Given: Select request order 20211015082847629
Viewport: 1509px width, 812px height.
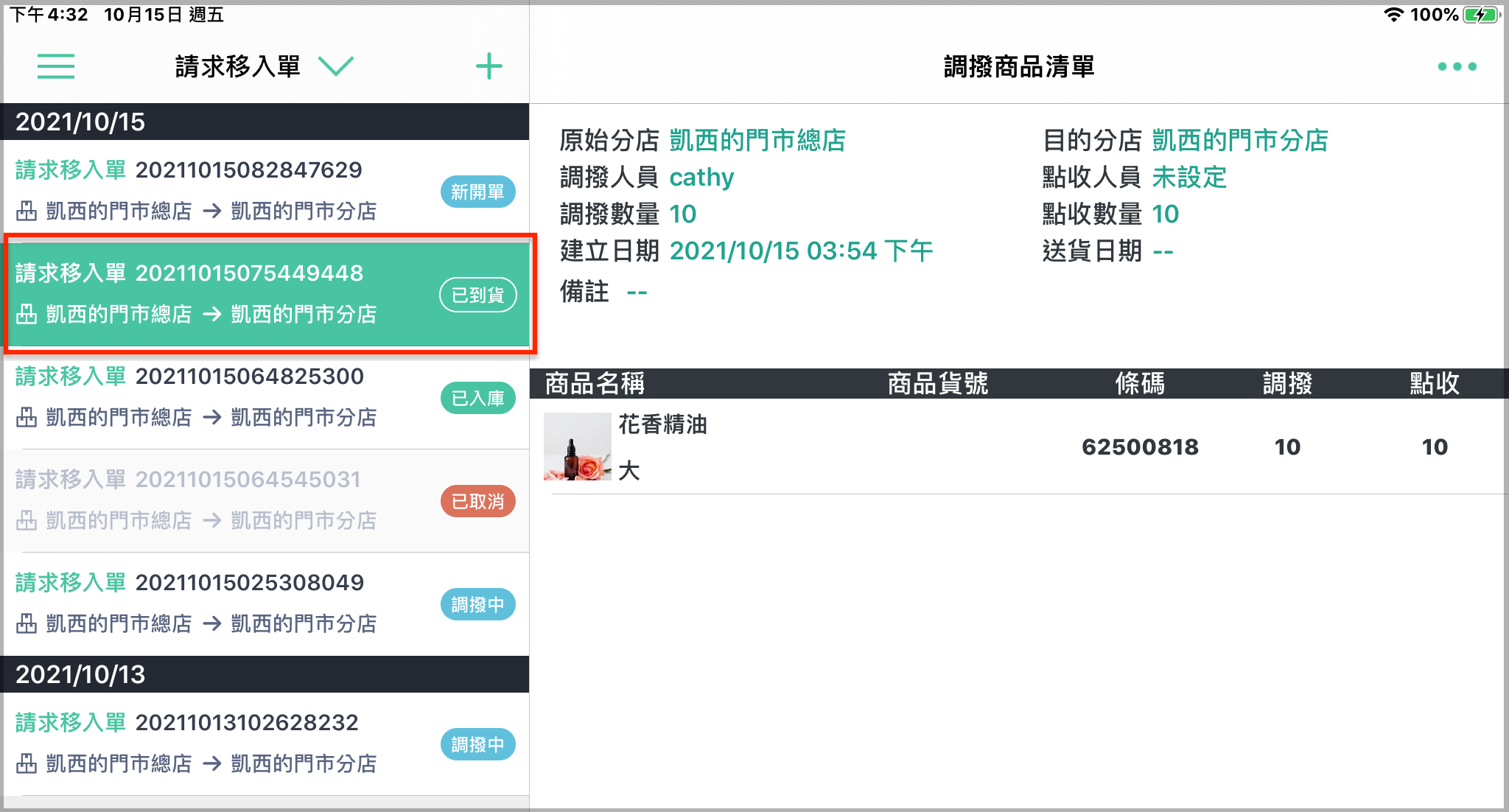Looking at the screenshot, I should pos(266,191).
